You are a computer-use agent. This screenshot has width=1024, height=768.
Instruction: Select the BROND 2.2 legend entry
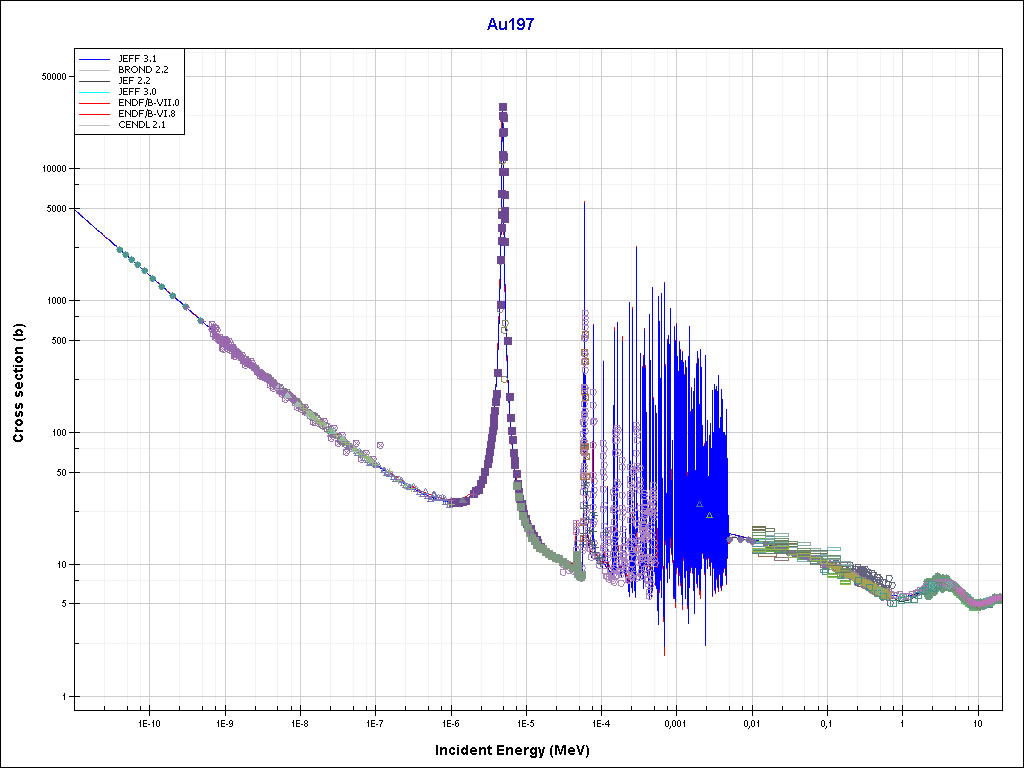(x=142, y=69)
